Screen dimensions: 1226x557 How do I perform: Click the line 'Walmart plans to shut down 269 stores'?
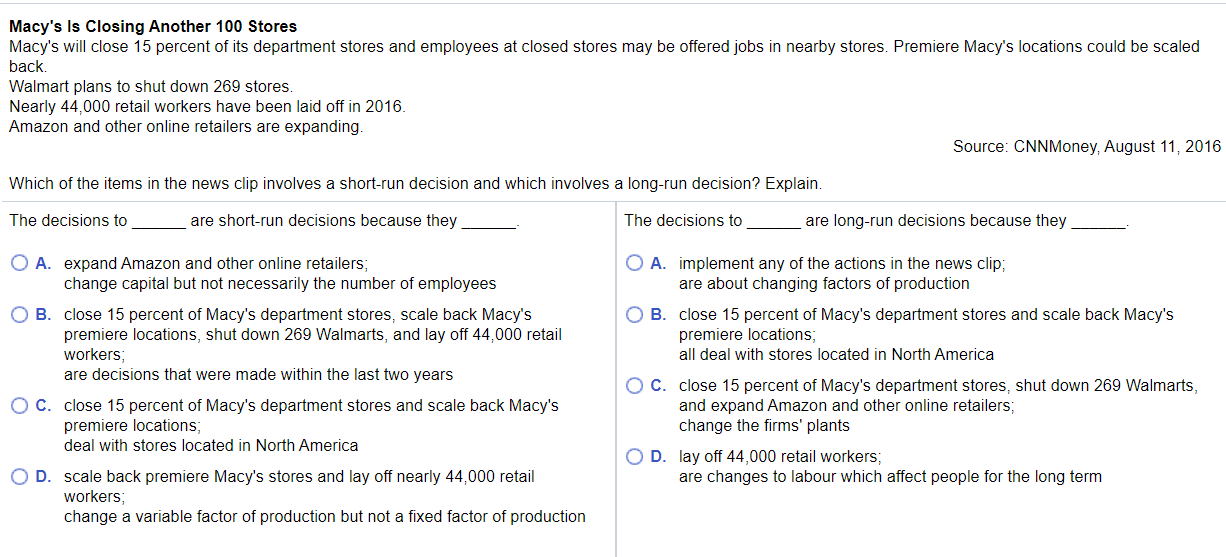(151, 87)
